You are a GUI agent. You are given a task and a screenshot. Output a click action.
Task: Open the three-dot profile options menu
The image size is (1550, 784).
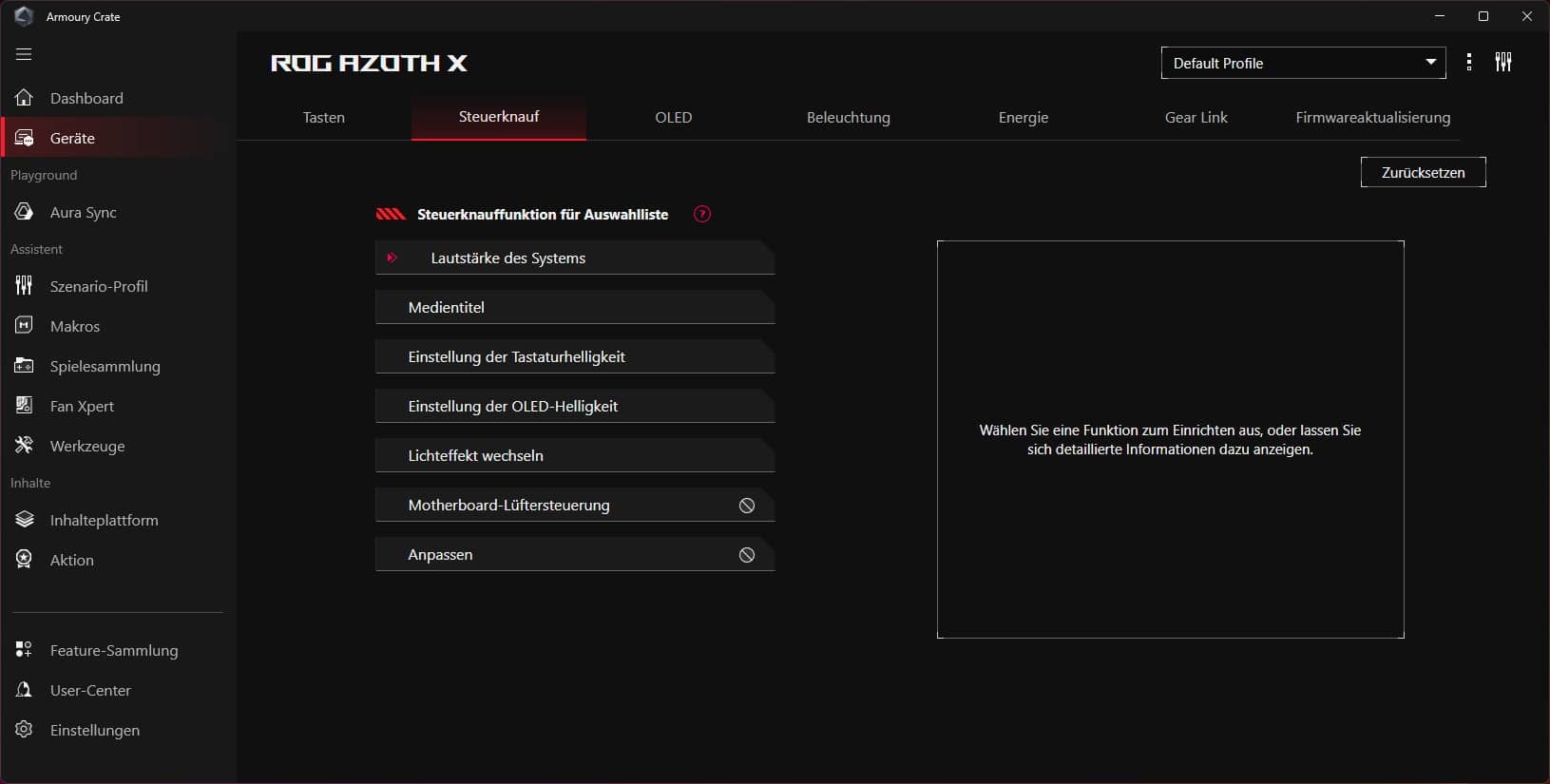coord(1469,63)
